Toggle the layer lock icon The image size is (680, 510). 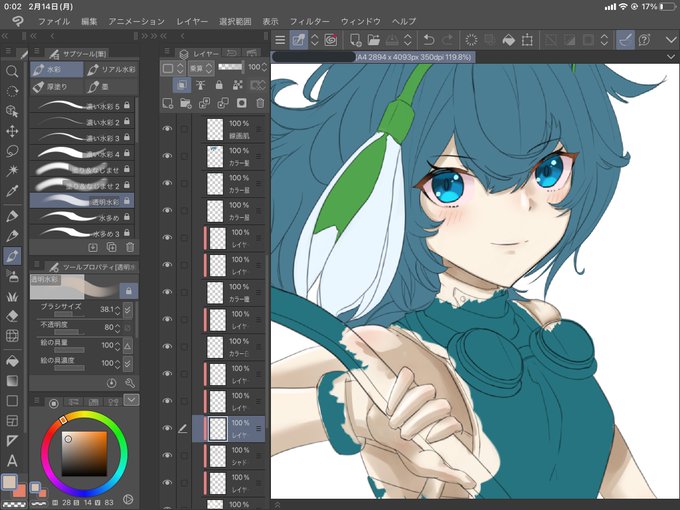[219, 85]
